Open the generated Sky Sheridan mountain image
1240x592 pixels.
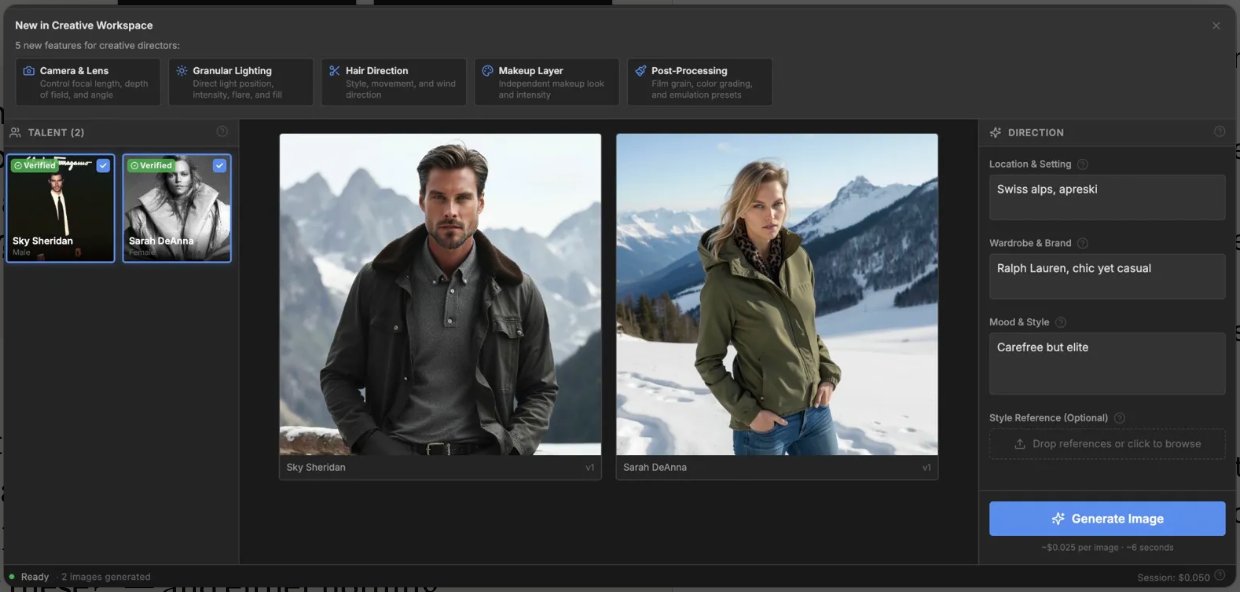(440, 295)
